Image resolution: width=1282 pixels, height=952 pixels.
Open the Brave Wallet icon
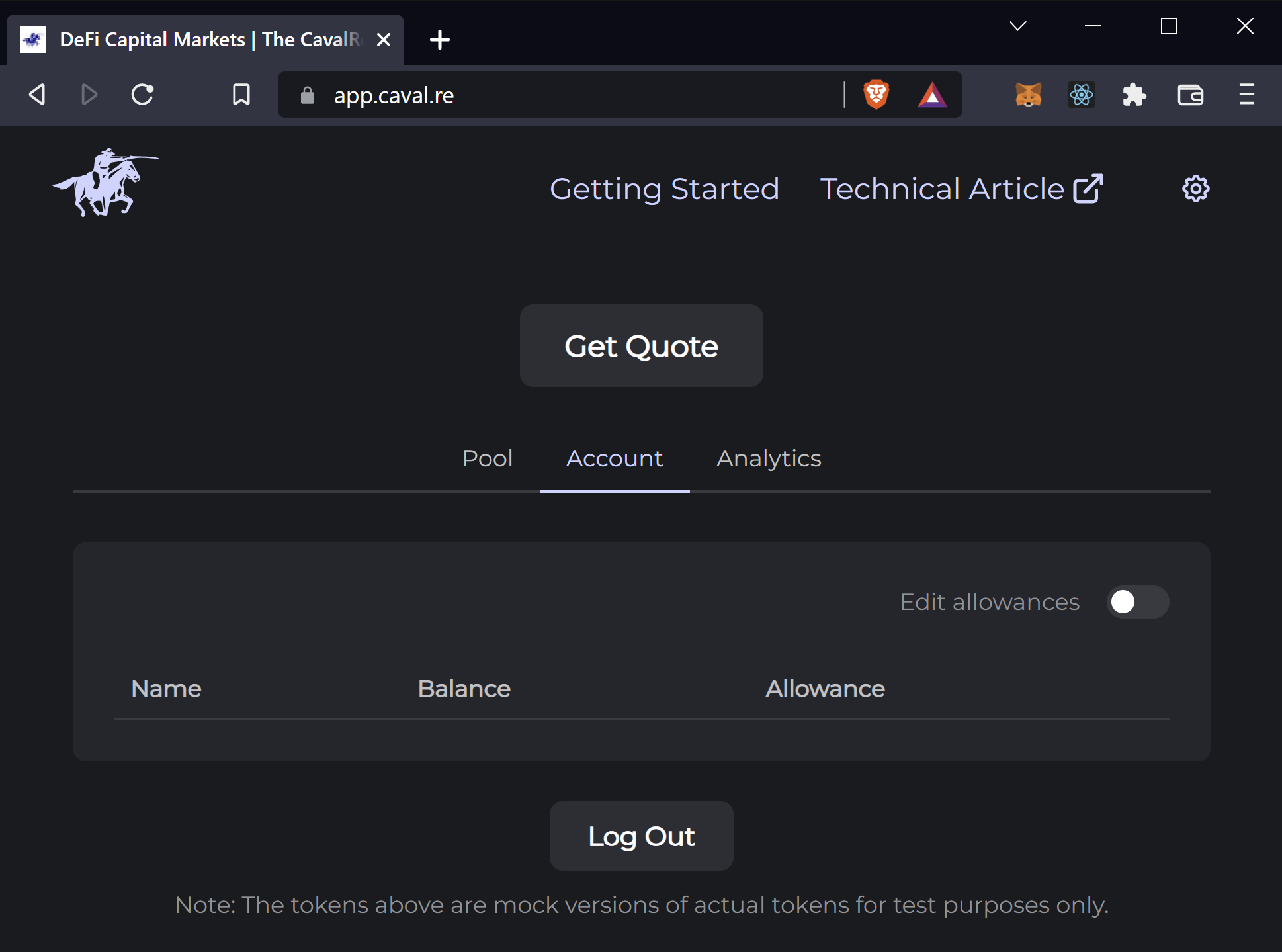1190,95
